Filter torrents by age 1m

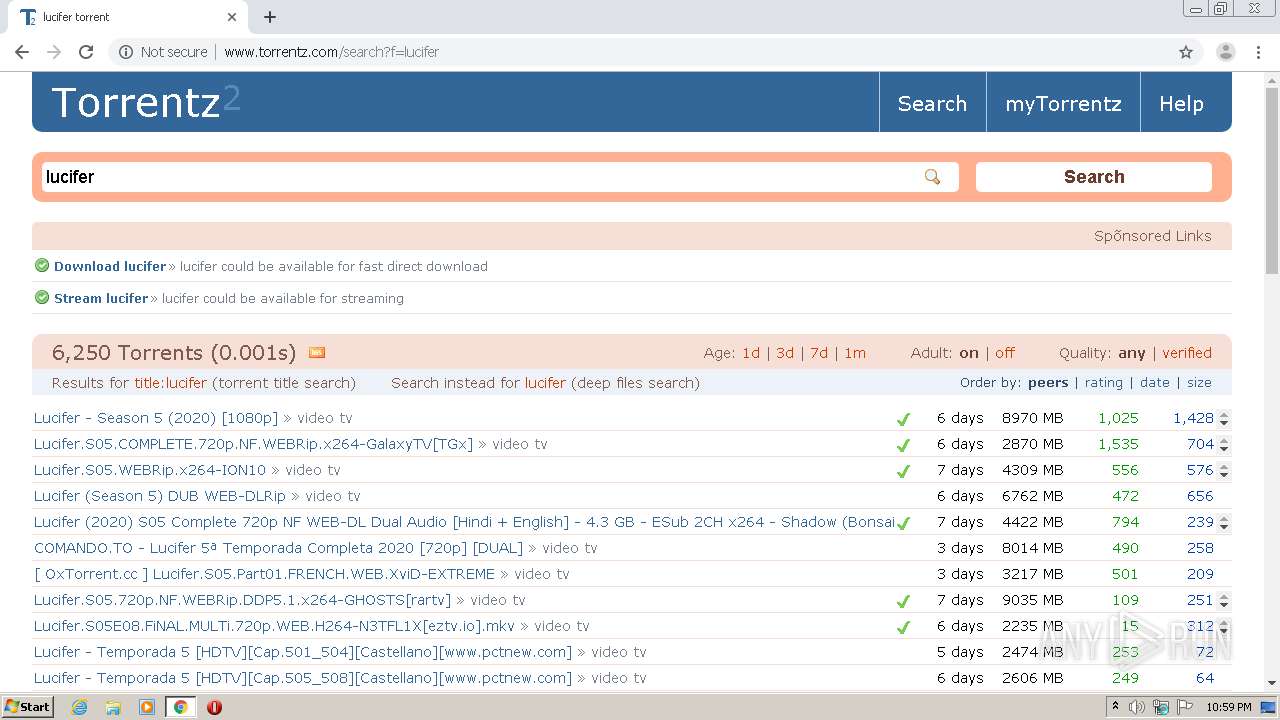[x=855, y=353]
